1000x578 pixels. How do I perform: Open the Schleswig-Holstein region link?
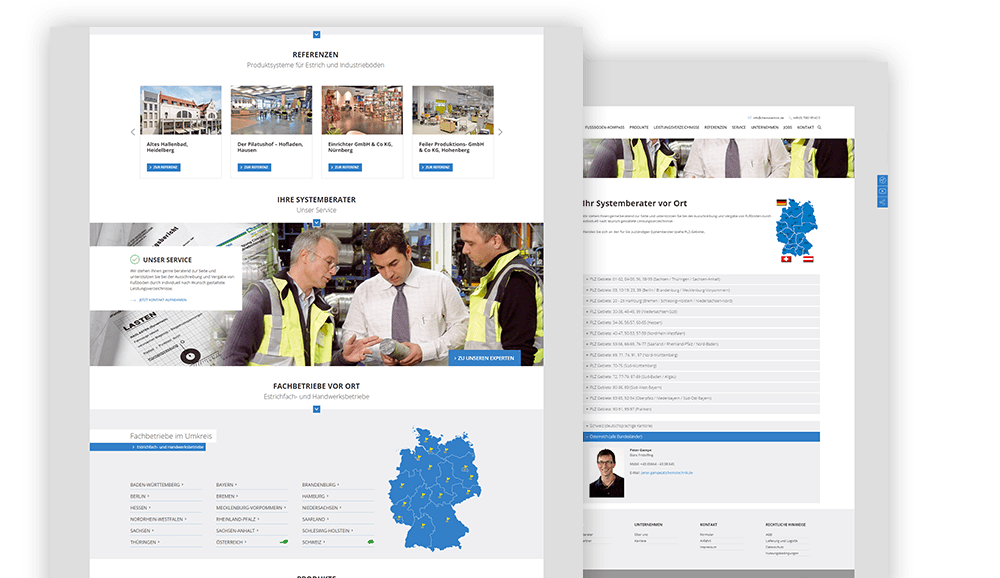tap(327, 531)
